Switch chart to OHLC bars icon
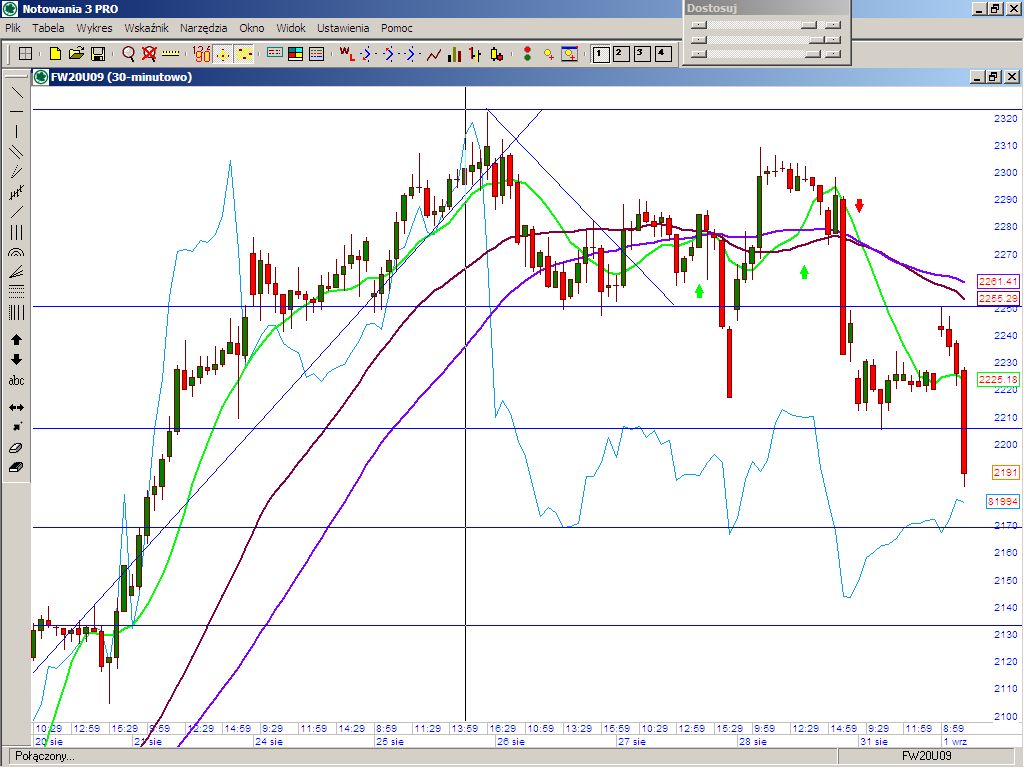The width and height of the screenshot is (1024, 768). 475,54
